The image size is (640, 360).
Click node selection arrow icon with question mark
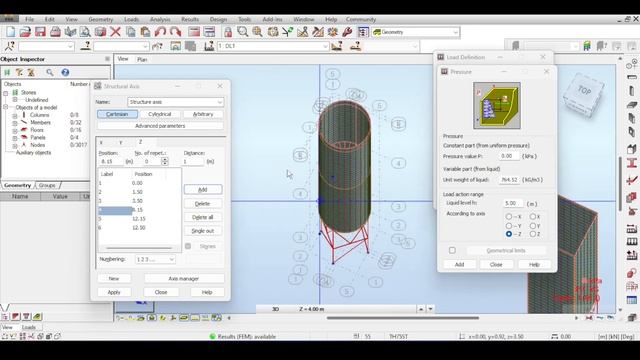(x=10, y=46)
